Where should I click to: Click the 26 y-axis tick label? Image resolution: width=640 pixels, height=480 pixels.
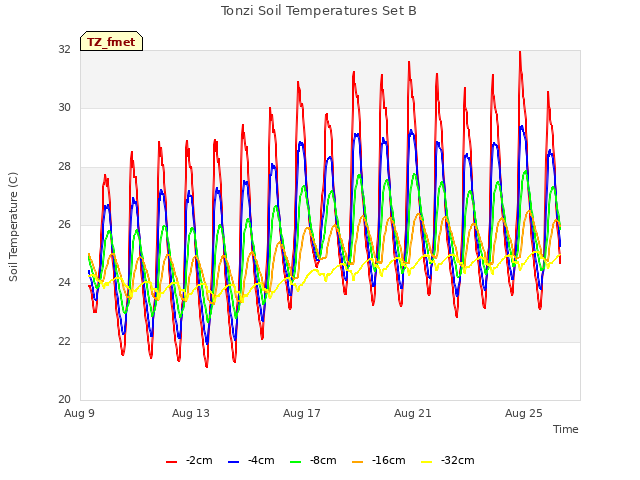(64, 224)
